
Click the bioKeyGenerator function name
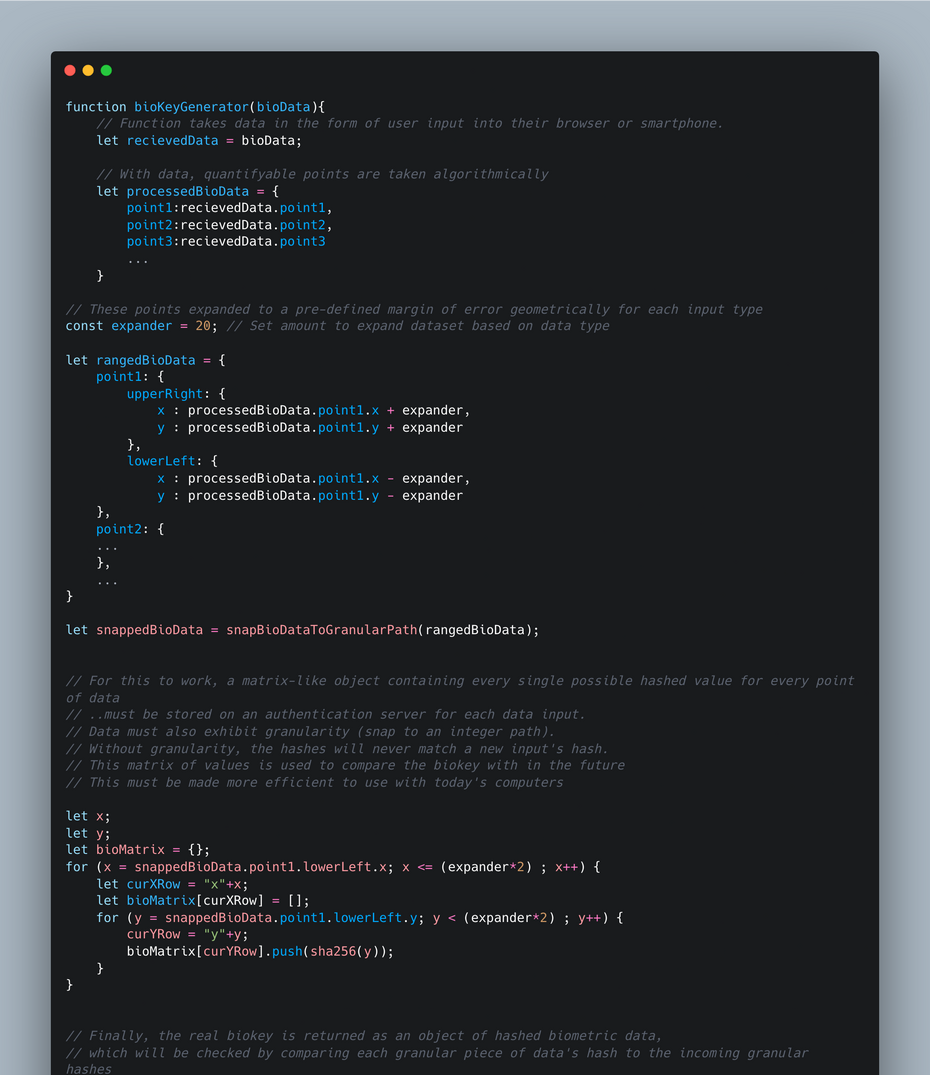pos(191,107)
